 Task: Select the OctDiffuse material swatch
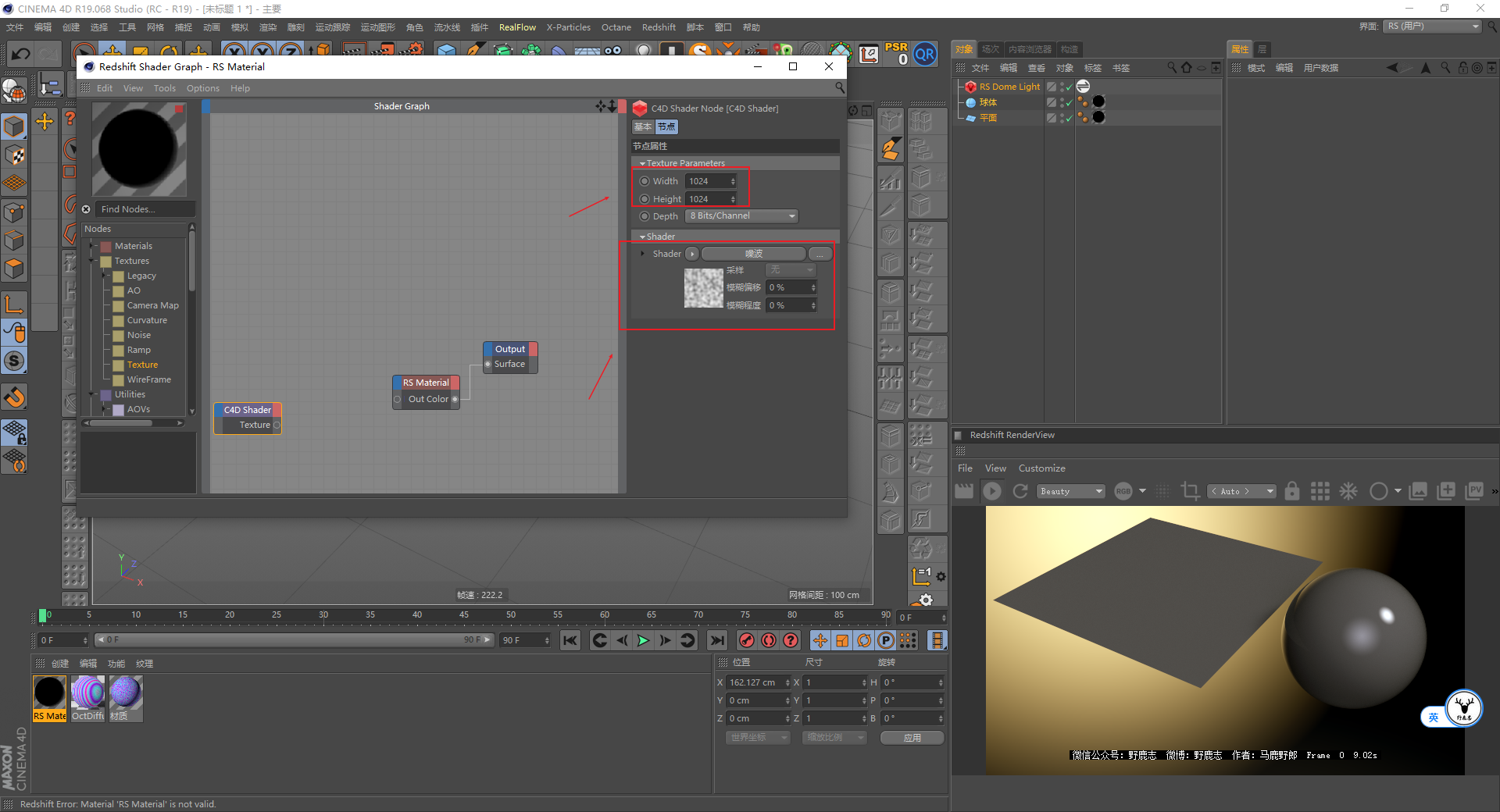pyautogui.click(x=87, y=699)
